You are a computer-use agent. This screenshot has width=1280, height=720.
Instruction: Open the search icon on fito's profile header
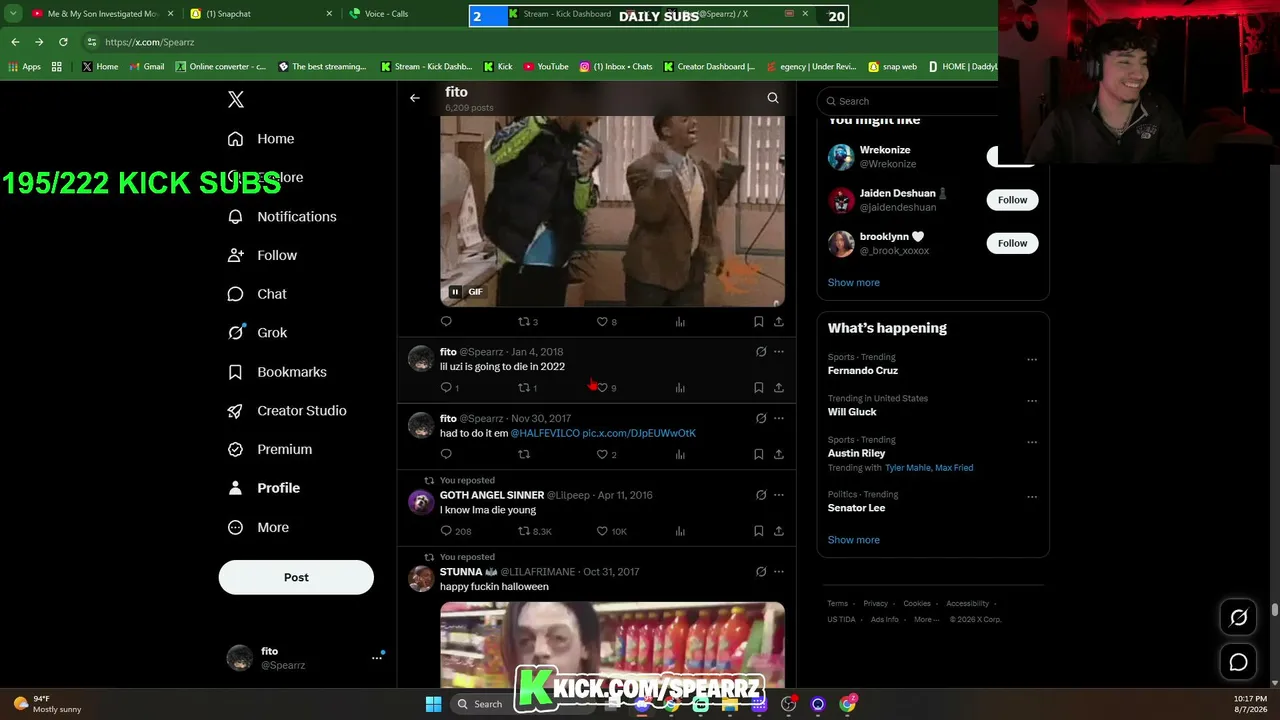[x=773, y=98]
